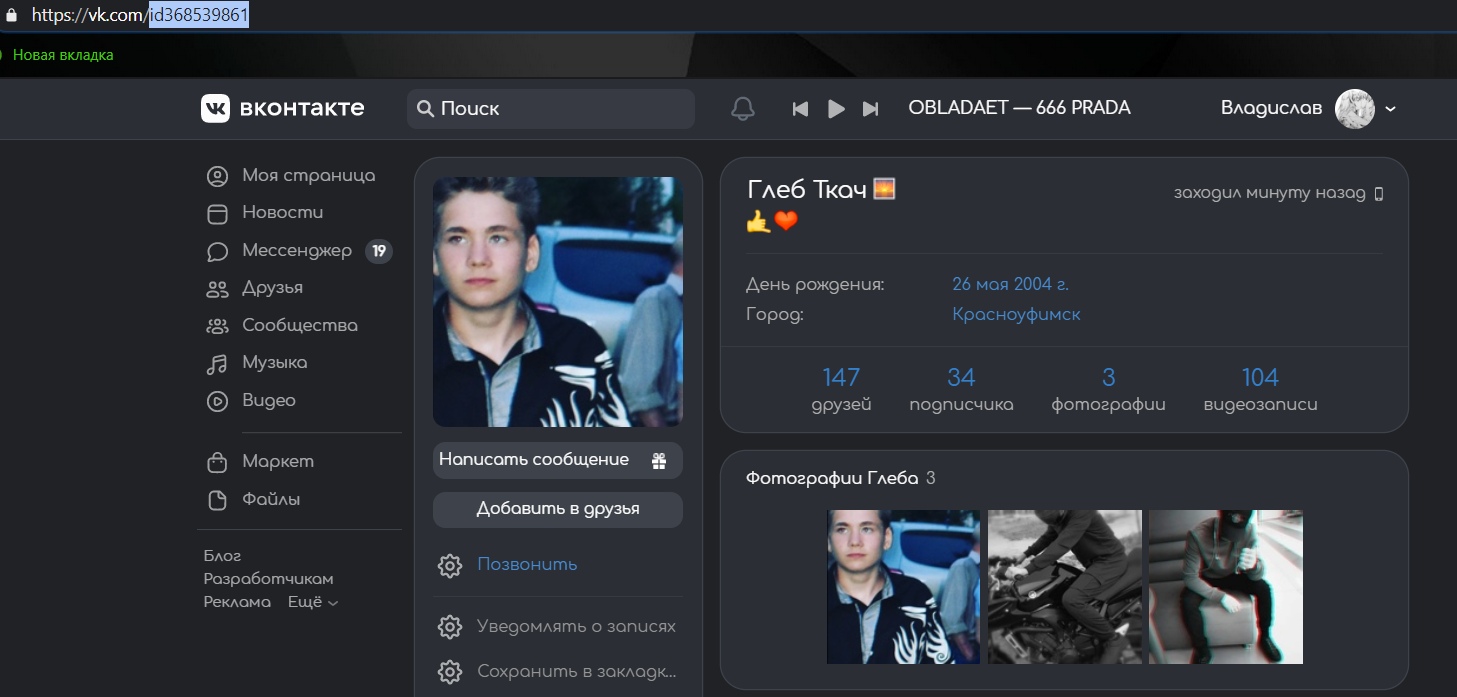Enable Уведомлять о записях

tap(576, 627)
